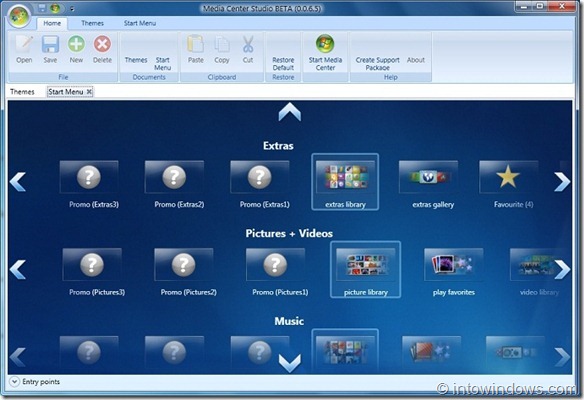
Task: Click Restore Default
Action: [x=283, y=64]
